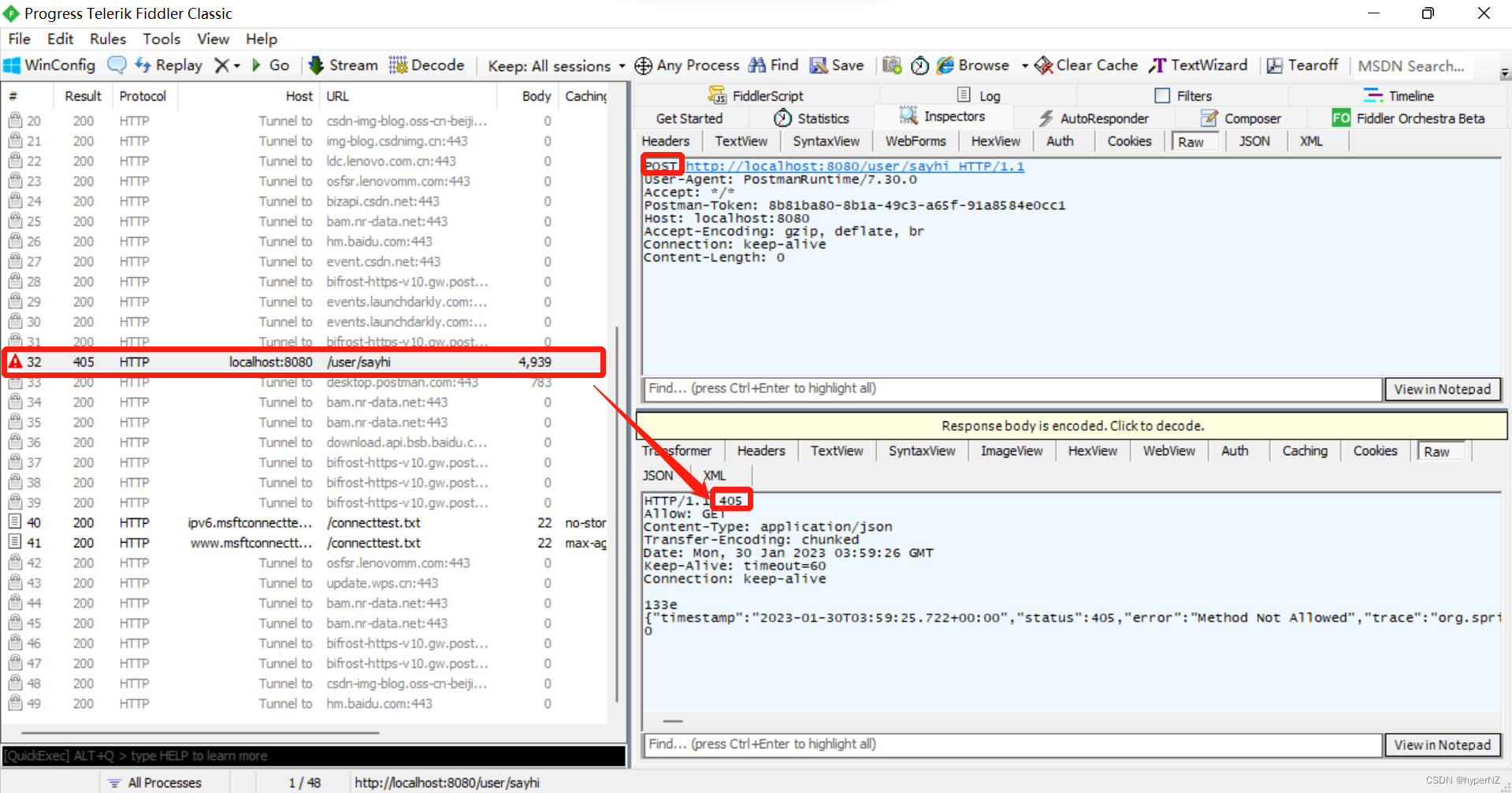The image size is (1512, 793).
Task: Select session 32 localhost:8080 /user/sayhi
Action: (303, 362)
